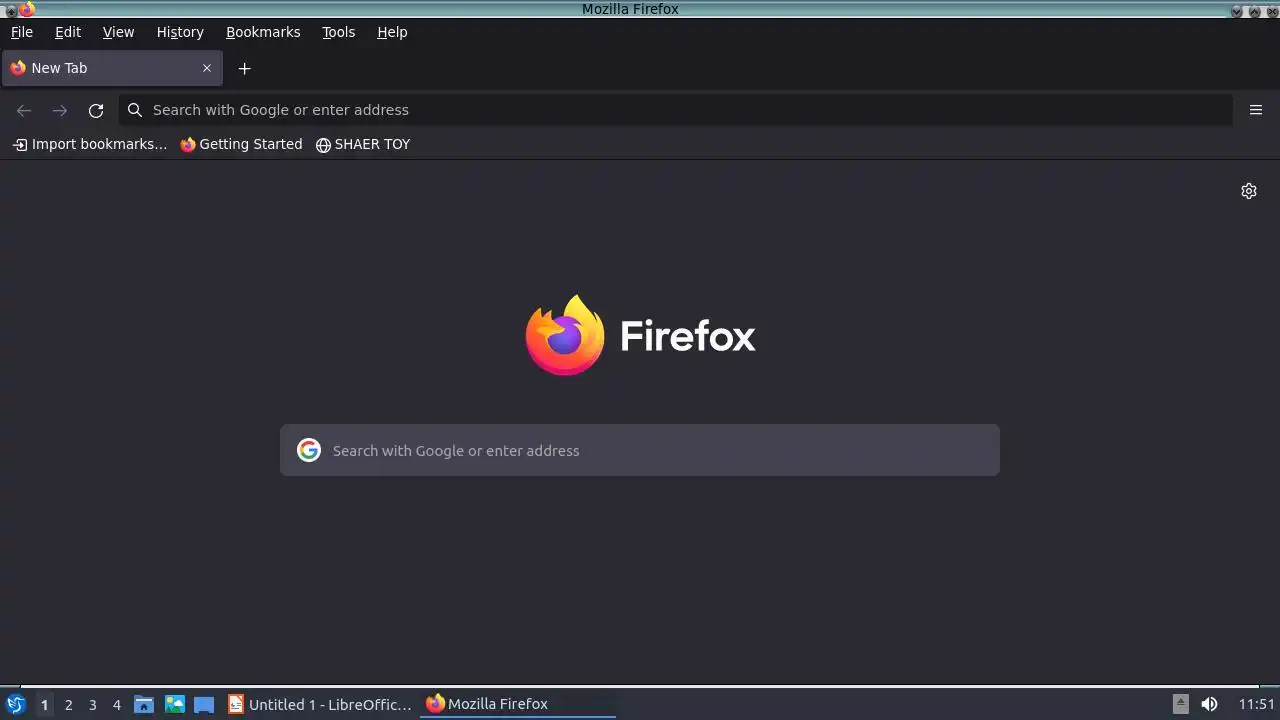Open the History menu

pyautogui.click(x=180, y=32)
